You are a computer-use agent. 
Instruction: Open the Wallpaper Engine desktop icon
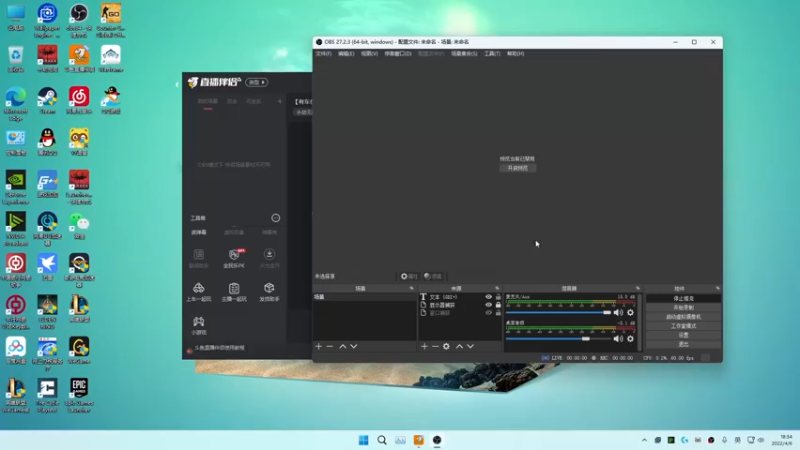click(x=47, y=20)
